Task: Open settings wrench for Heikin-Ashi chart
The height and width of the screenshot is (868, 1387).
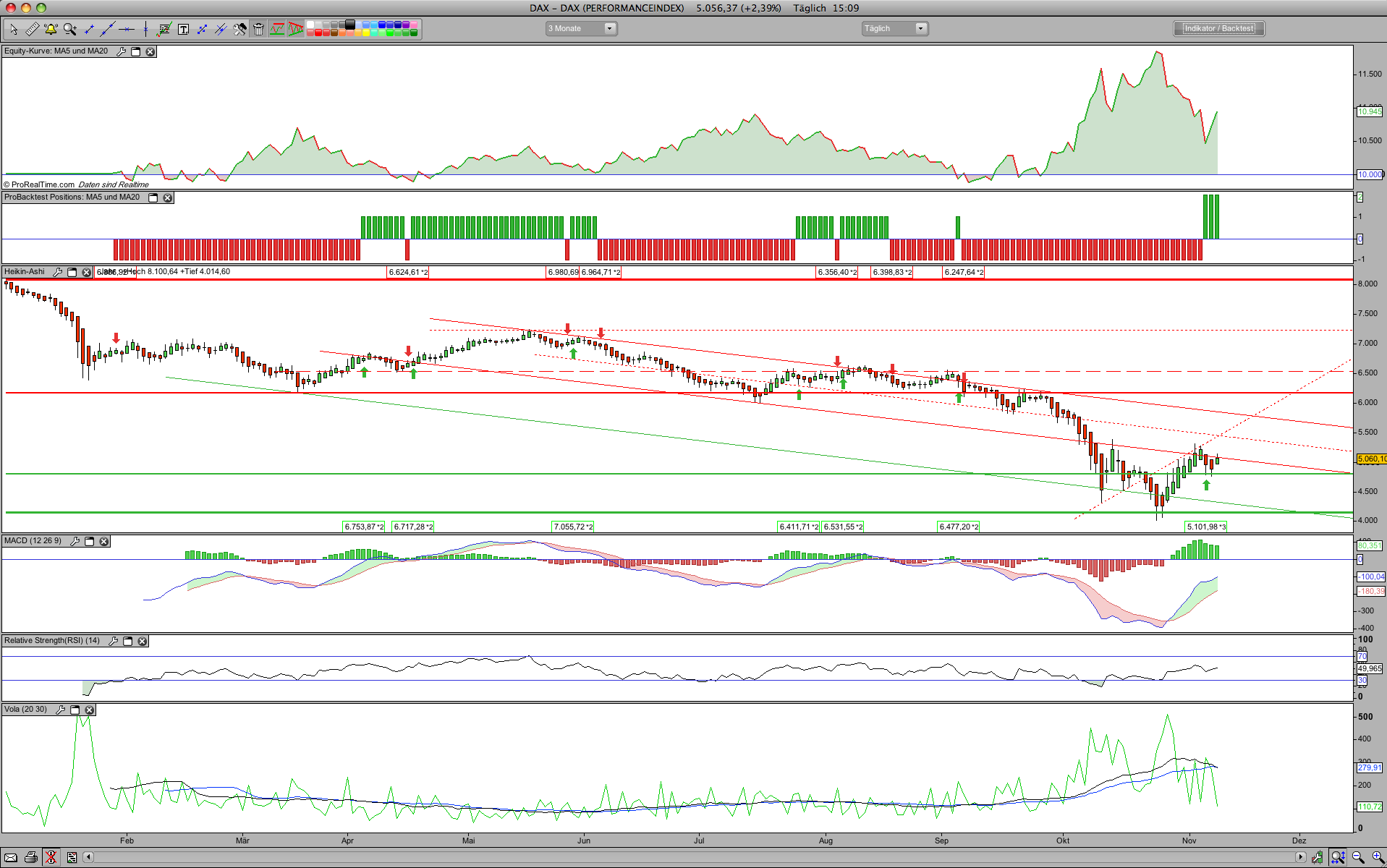Action: (57, 272)
